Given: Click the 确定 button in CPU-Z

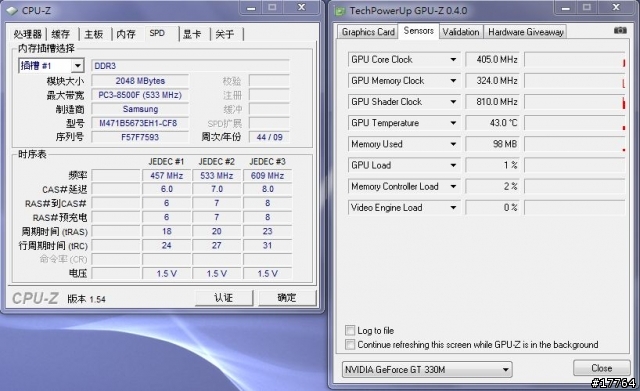Looking at the screenshot, I should 287,298.
